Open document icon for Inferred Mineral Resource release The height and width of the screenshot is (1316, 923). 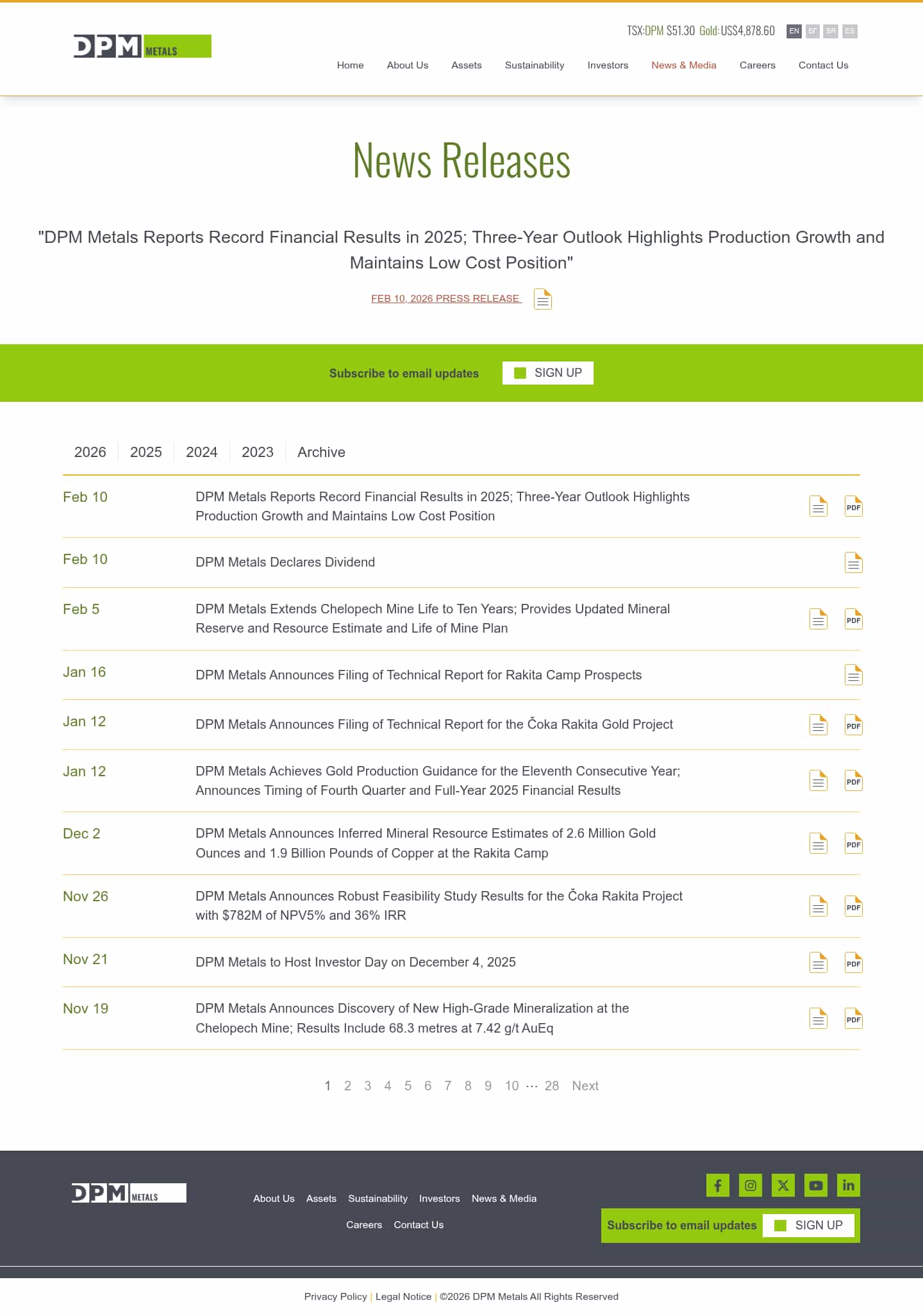point(819,843)
